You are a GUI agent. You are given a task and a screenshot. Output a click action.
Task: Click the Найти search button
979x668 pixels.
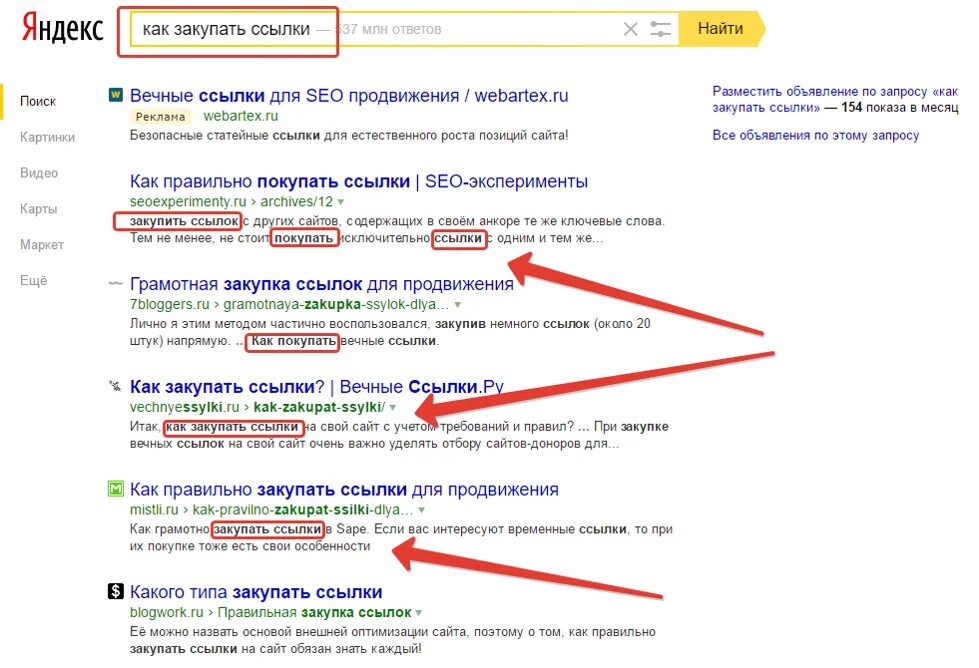(721, 29)
